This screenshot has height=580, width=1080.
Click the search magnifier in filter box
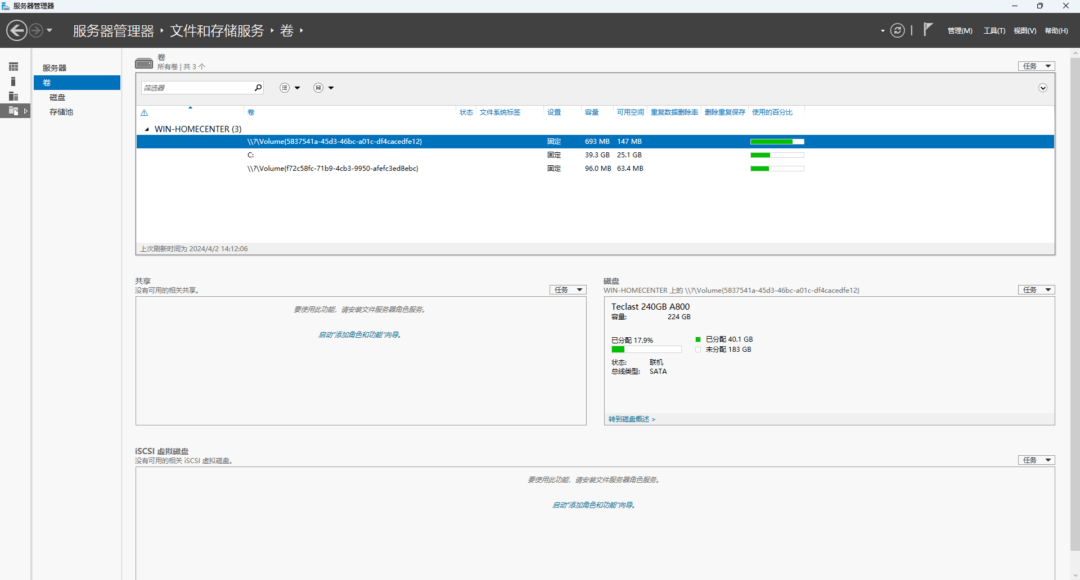click(x=258, y=87)
